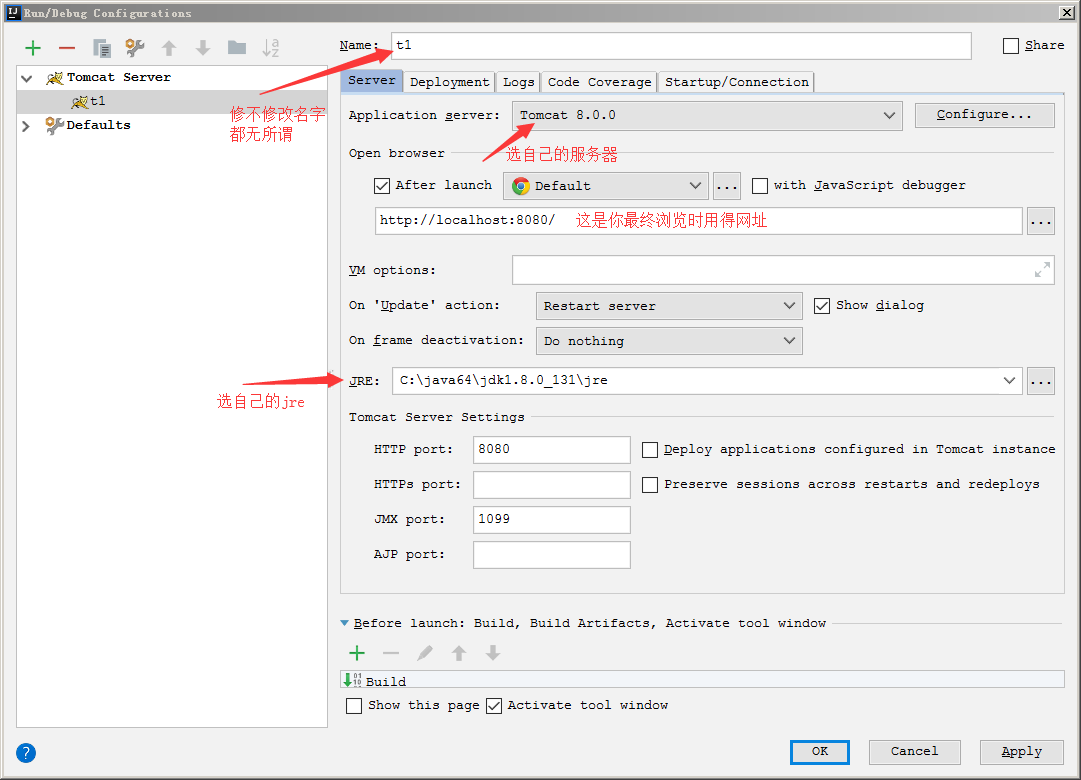Click browse button beside URL field
The height and width of the screenshot is (780, 1081).
click(x=1040, y=221)
